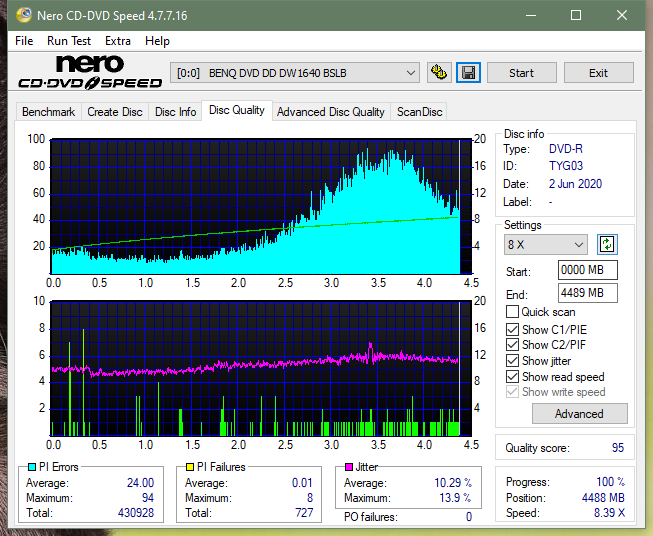Switch to the Benchmark tab

[x=49, y=112]
